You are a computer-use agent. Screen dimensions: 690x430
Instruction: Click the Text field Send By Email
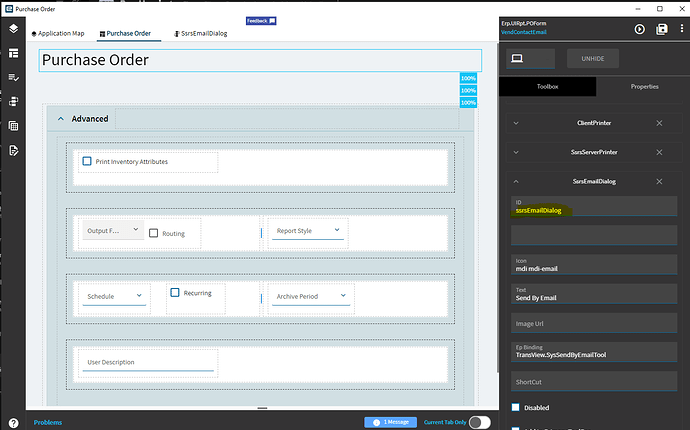(594, 294)
